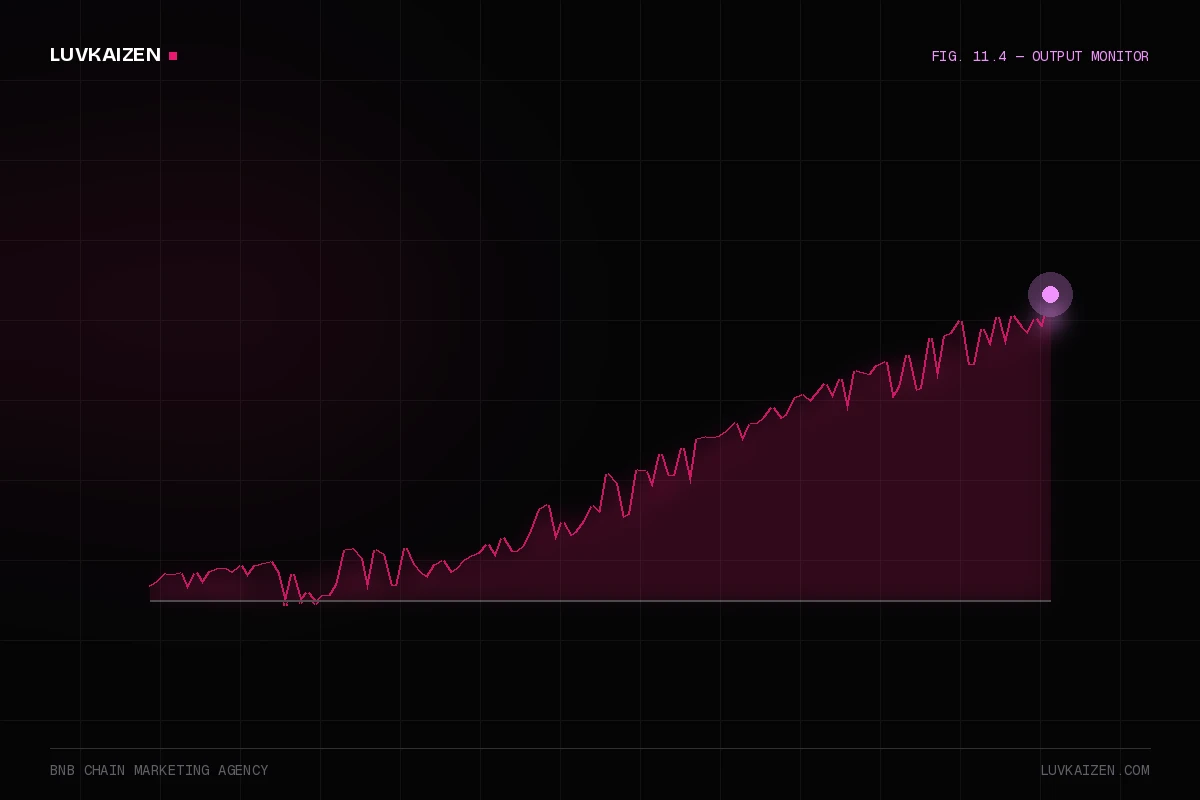
Task: Open the LUVKAIZEN.COM footer link
Action: [x=1095, y=771]
